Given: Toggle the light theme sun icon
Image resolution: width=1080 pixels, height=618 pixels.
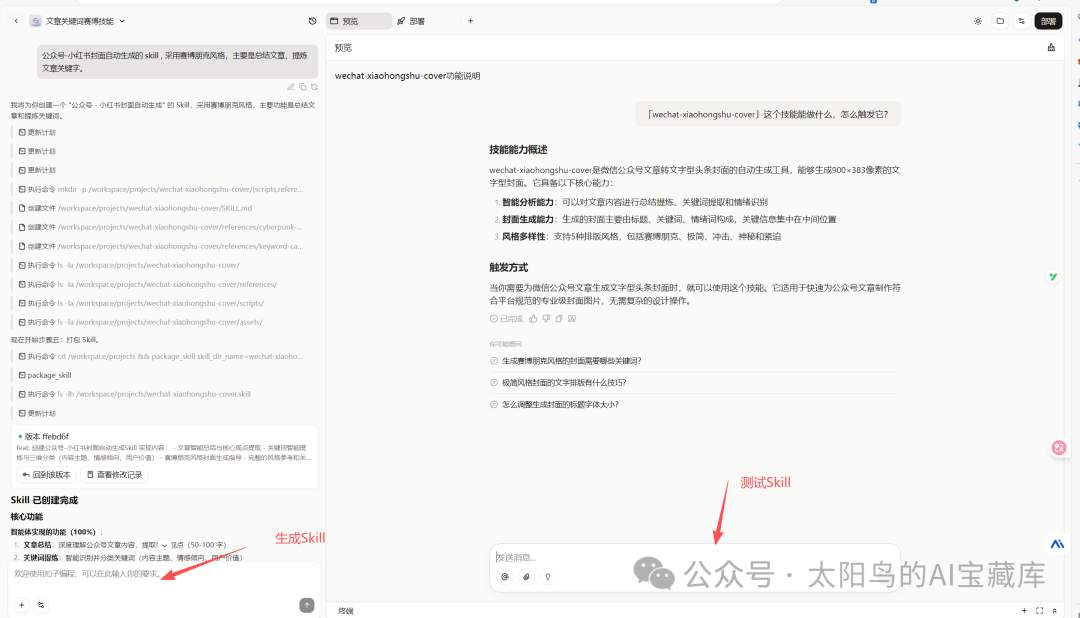Looking at the screenshot, I should (x=978, y=21).
